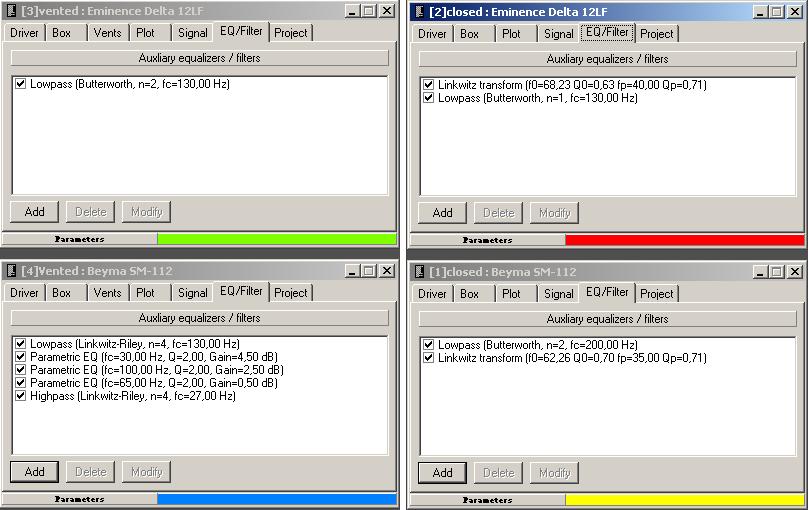Click the blue color bar in [4]vented window
Screen dimensions: 808x510
coord(277,499)
